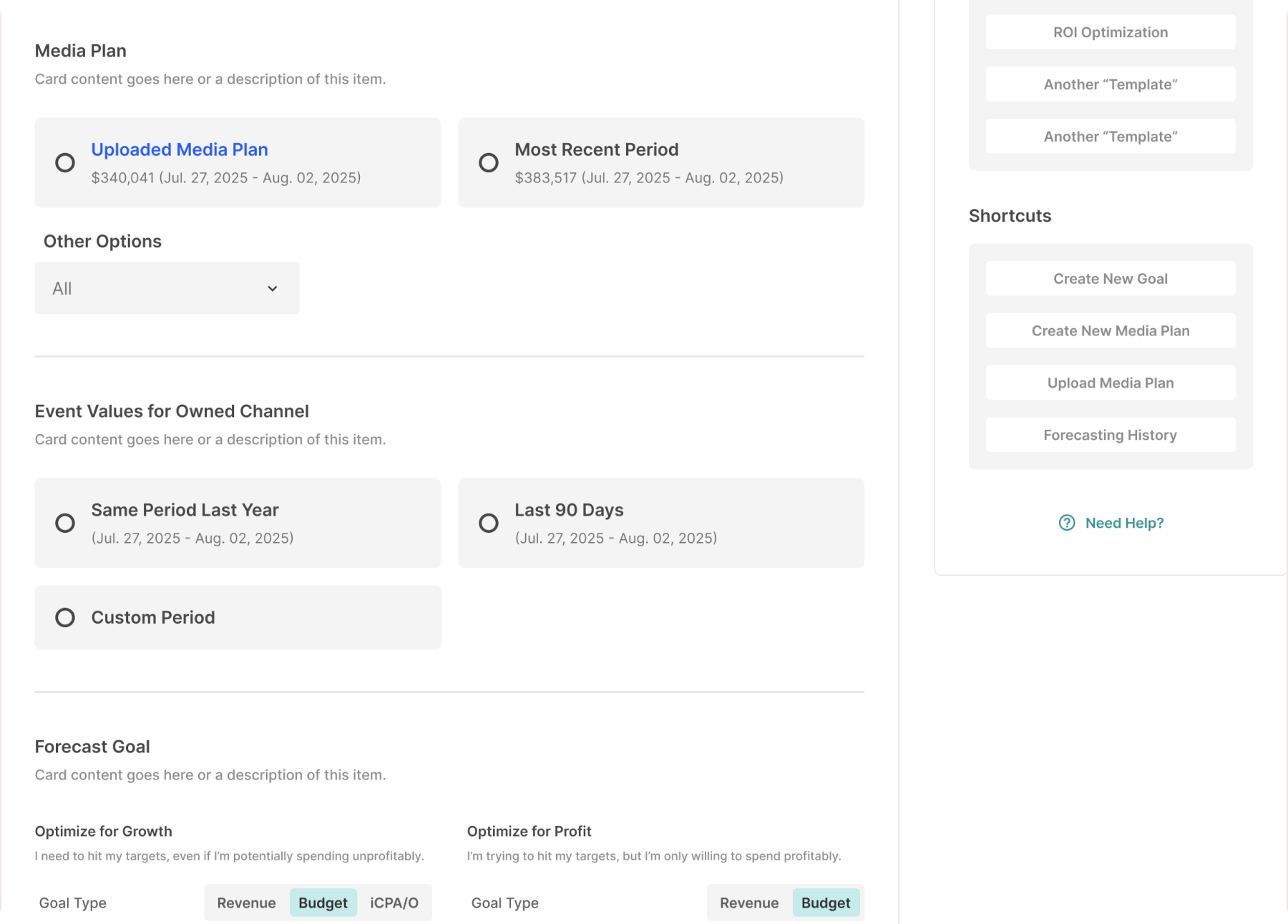The height and width of the screenshot is (924, 1288).
Task: Select Budget under Optimize for Profit
Action: pyautogui.click(x=826, y=903)
